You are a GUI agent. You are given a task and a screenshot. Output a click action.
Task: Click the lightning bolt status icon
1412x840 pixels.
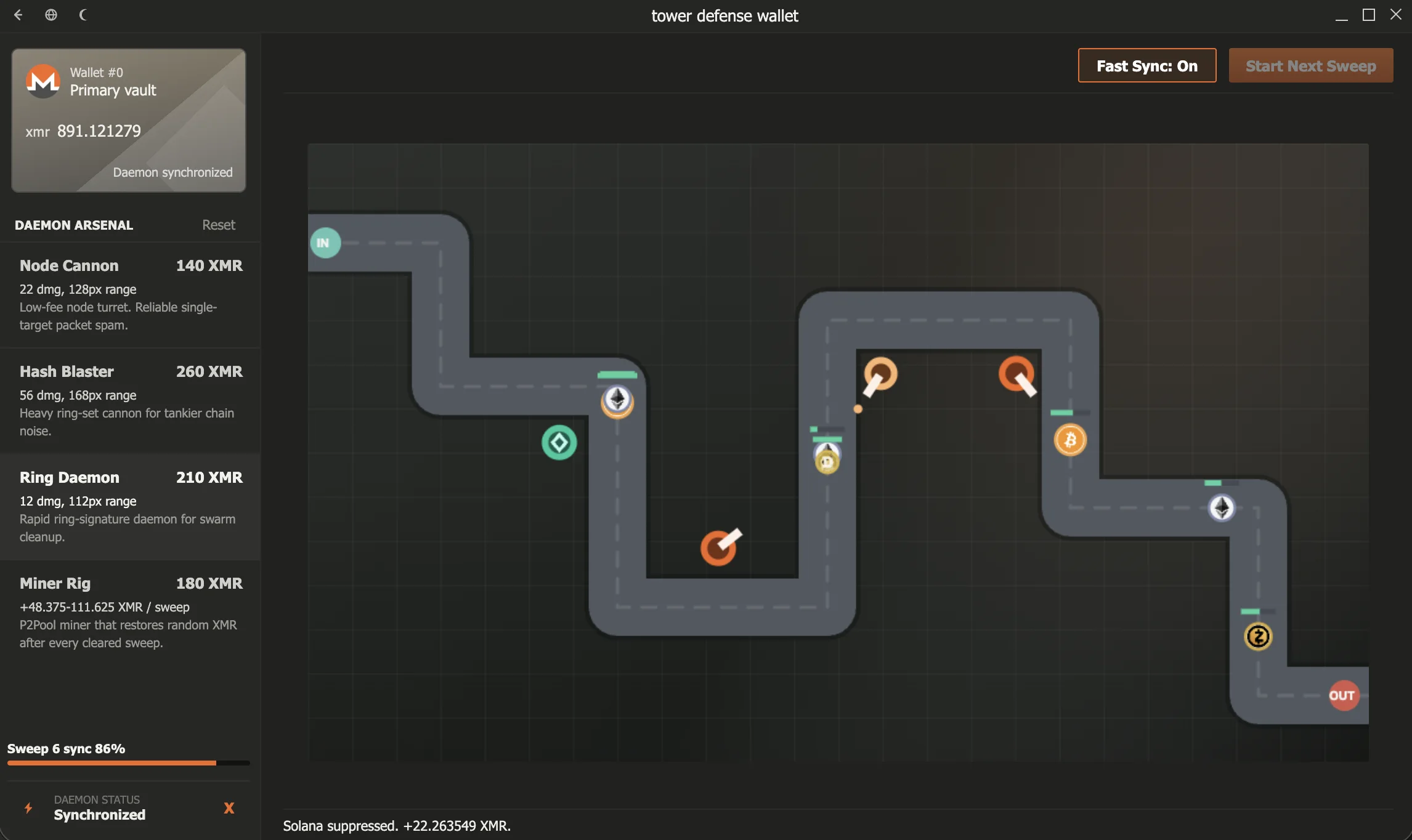(x=28, y=808)
